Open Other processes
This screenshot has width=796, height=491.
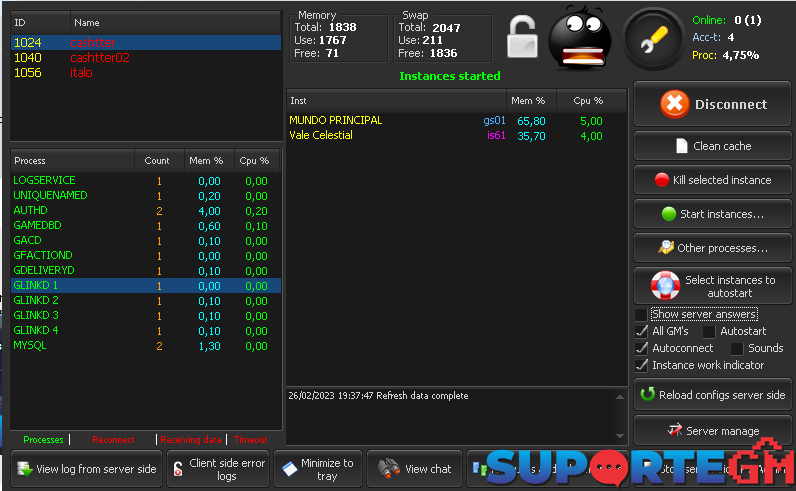click(712, 248)
